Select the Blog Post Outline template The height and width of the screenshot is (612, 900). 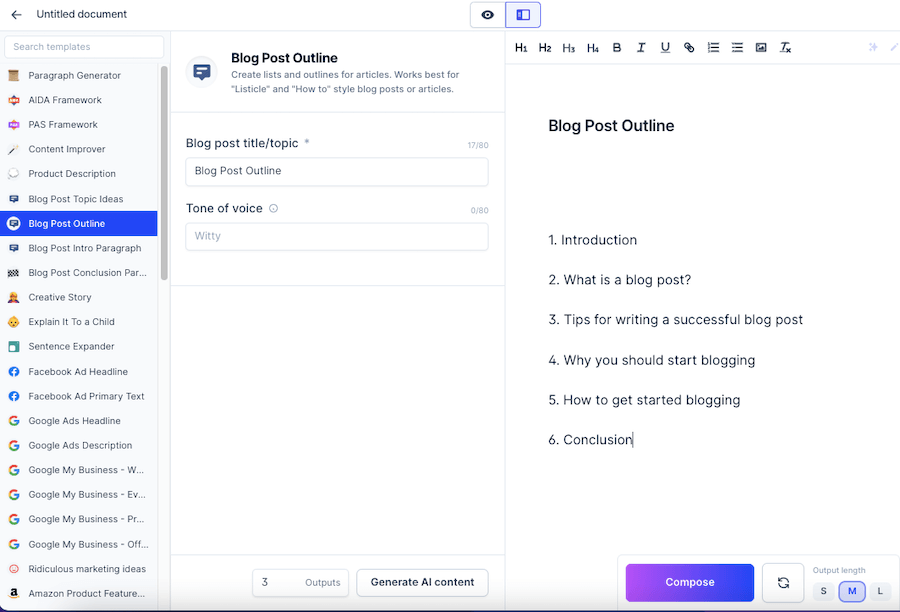[79, 223]
